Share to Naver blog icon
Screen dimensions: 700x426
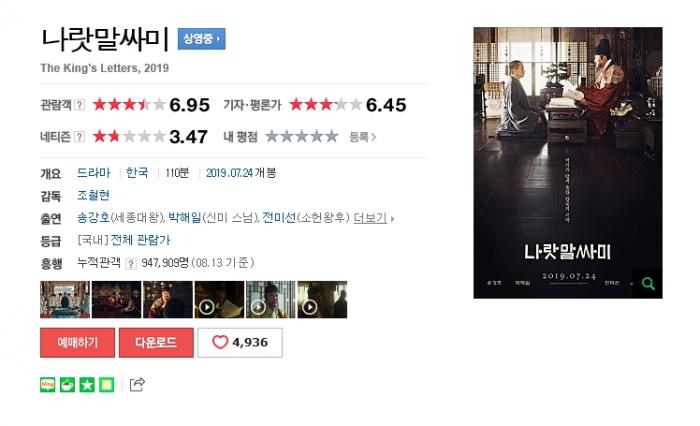click(48, 384)
